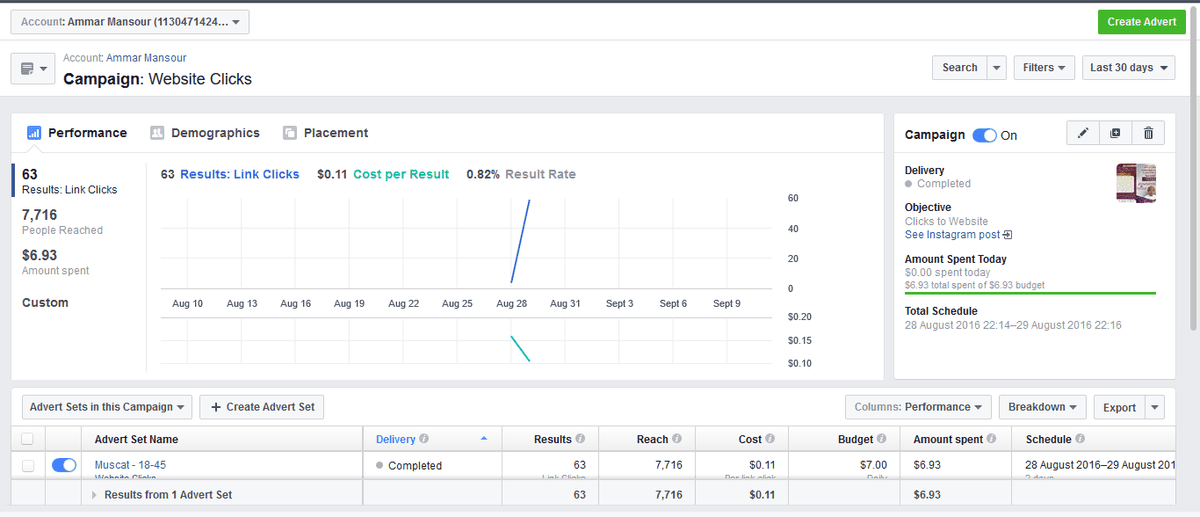1200x517 pixels.
Task: Open the Last 30 days date dropdown
Action: (1128, 68)
